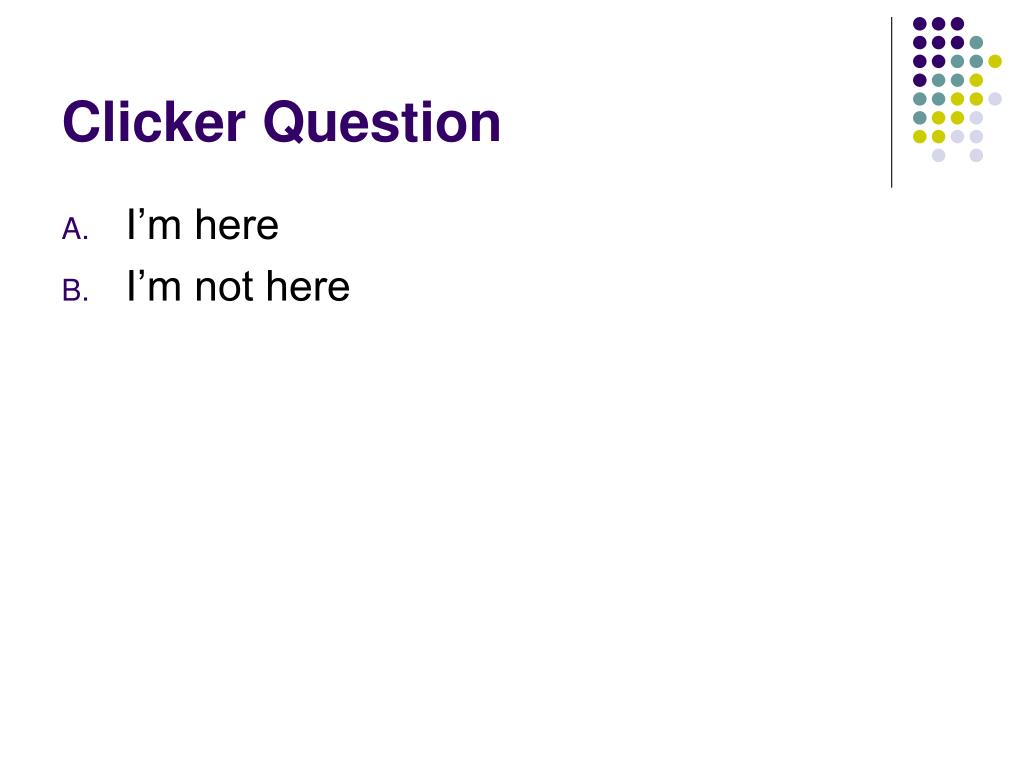
Task: Click the only teal dot in second row
Action: click(x=976, y=43)
